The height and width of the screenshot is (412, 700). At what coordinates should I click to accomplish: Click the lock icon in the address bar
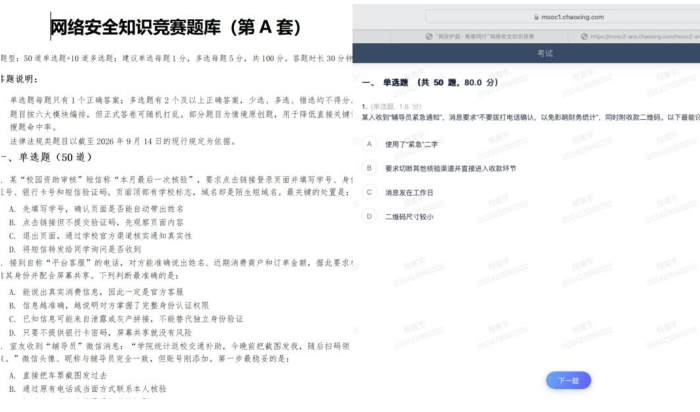(536, 17)
